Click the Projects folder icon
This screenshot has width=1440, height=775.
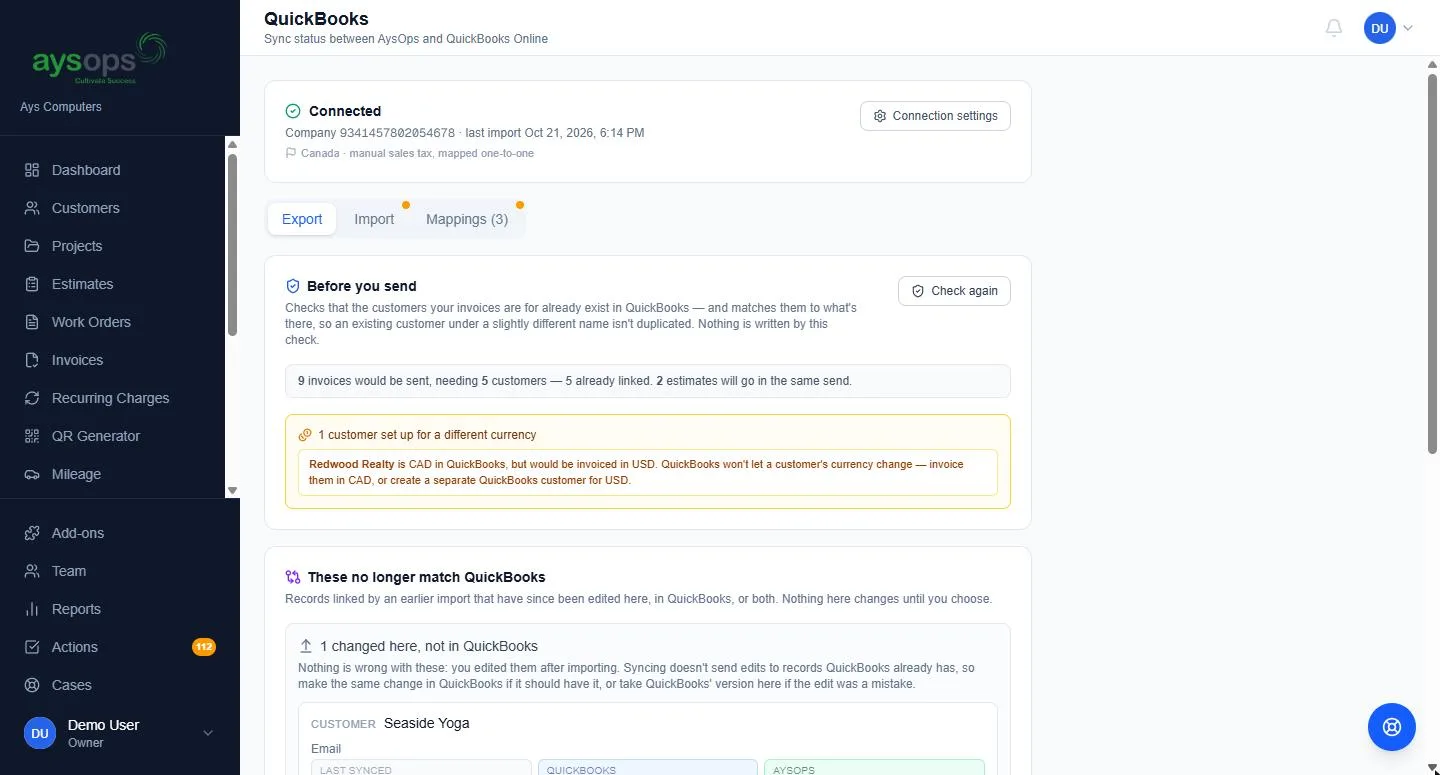click(32, 246)
